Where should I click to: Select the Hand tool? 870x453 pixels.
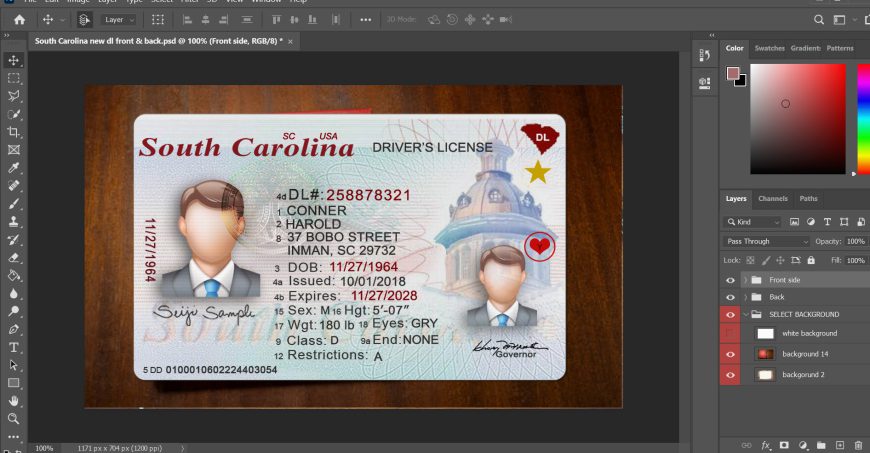point(13,401)
